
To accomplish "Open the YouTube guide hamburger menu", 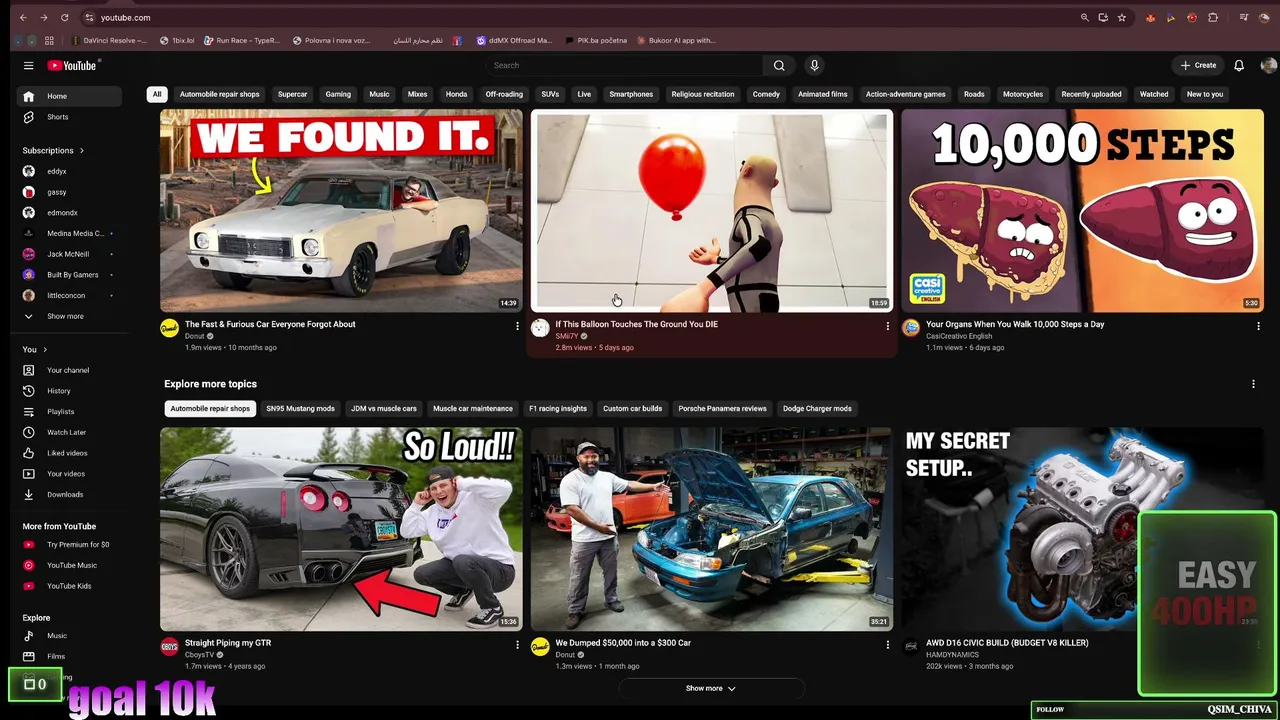I will 28,66.
